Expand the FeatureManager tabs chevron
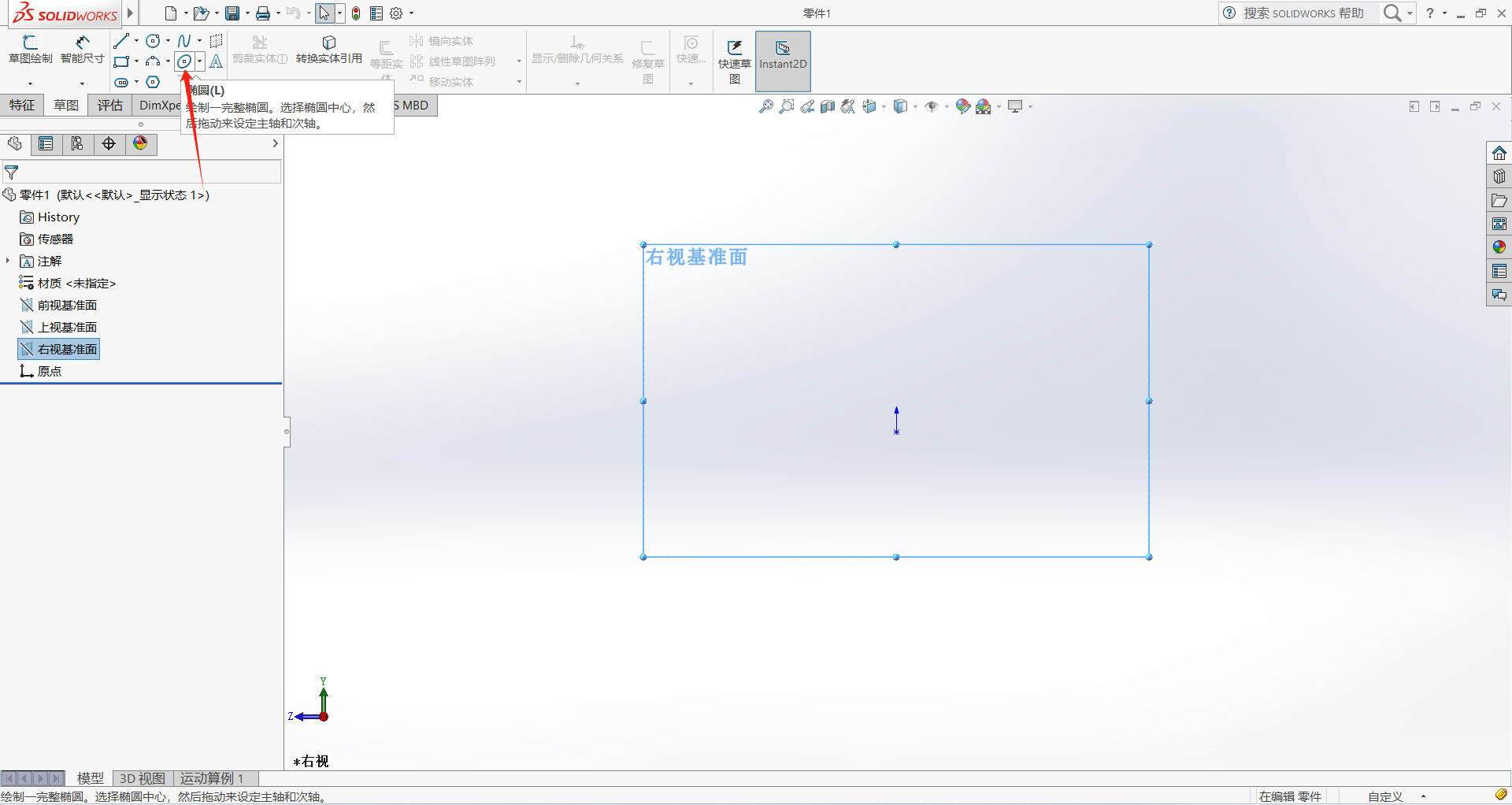The image size is (1512, 805). tap(275, 143)
